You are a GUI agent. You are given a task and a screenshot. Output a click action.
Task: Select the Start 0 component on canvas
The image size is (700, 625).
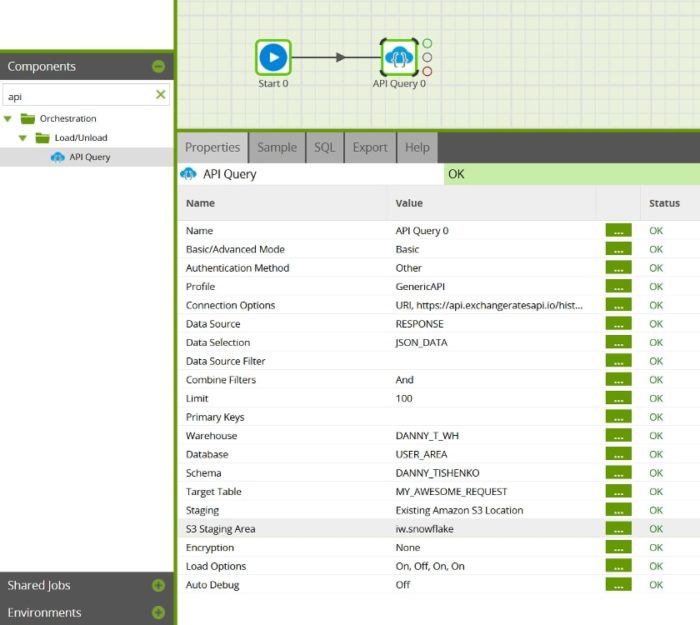(273, 57)
